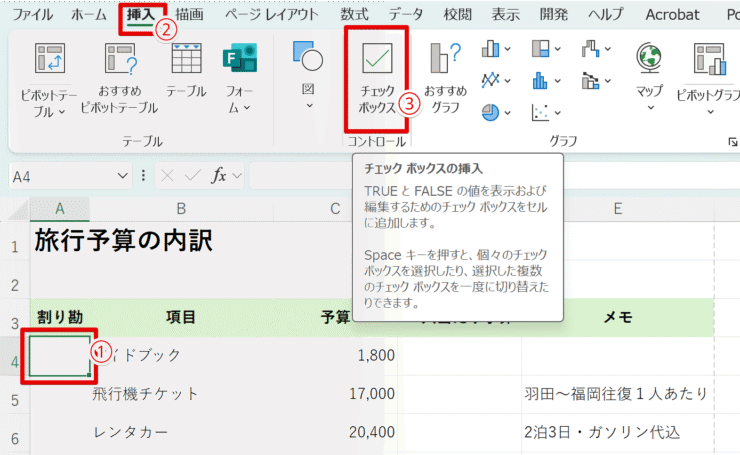
Task: Select header cell メモ
Action: click(618, 317)
